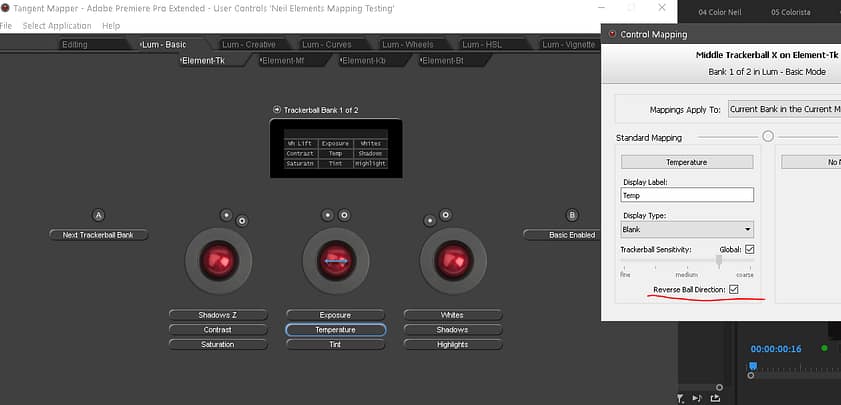Click the green status dot in Premiere
841x405 pixels.
[x=824, y=348]
